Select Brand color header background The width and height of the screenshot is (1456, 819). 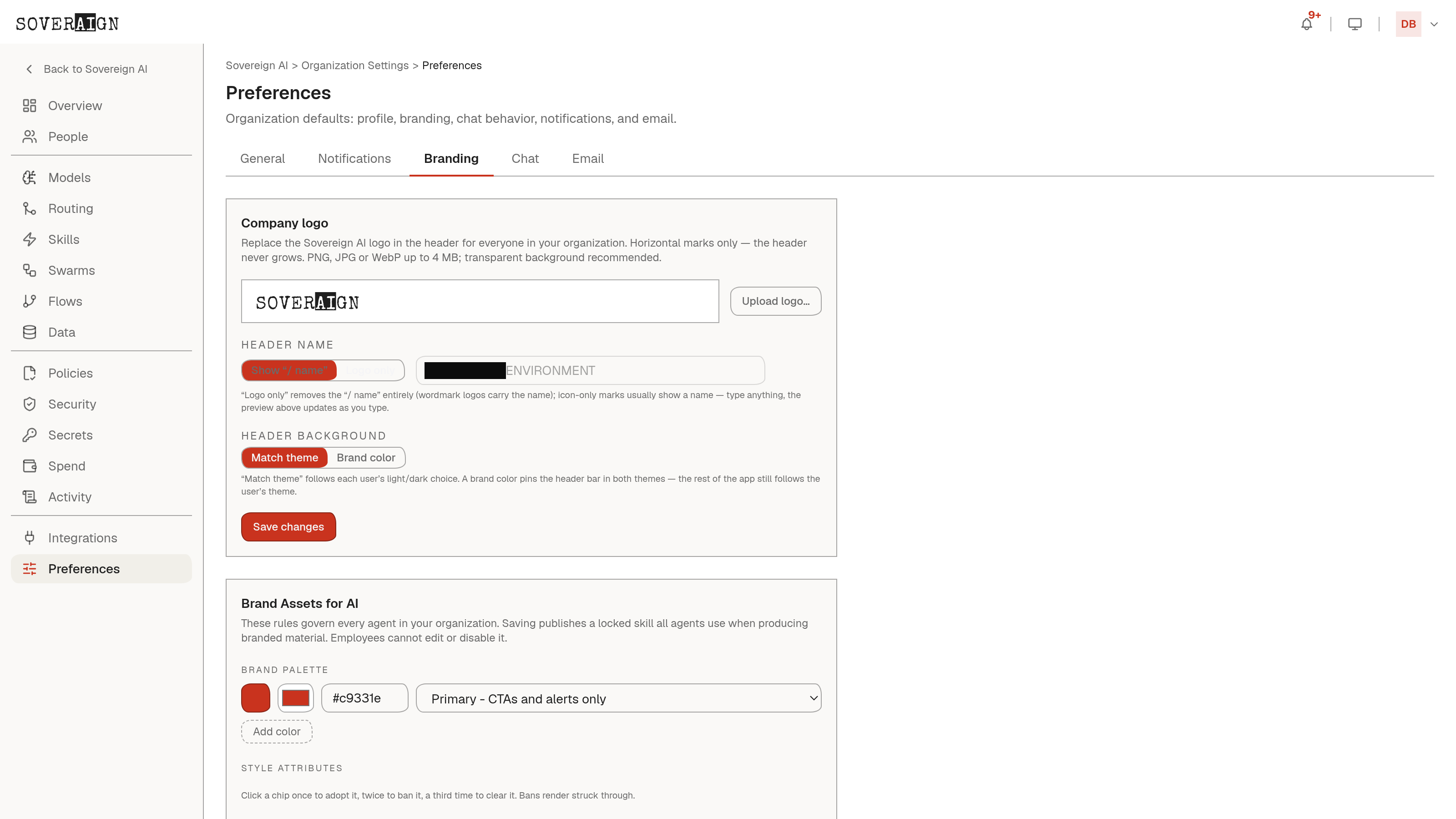coord(366,458)
